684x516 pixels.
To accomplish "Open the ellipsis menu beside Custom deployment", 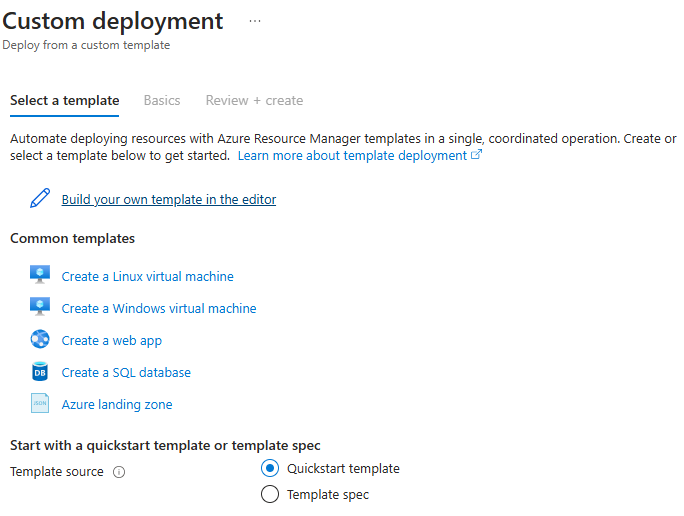I will click(x=255, y=21).
